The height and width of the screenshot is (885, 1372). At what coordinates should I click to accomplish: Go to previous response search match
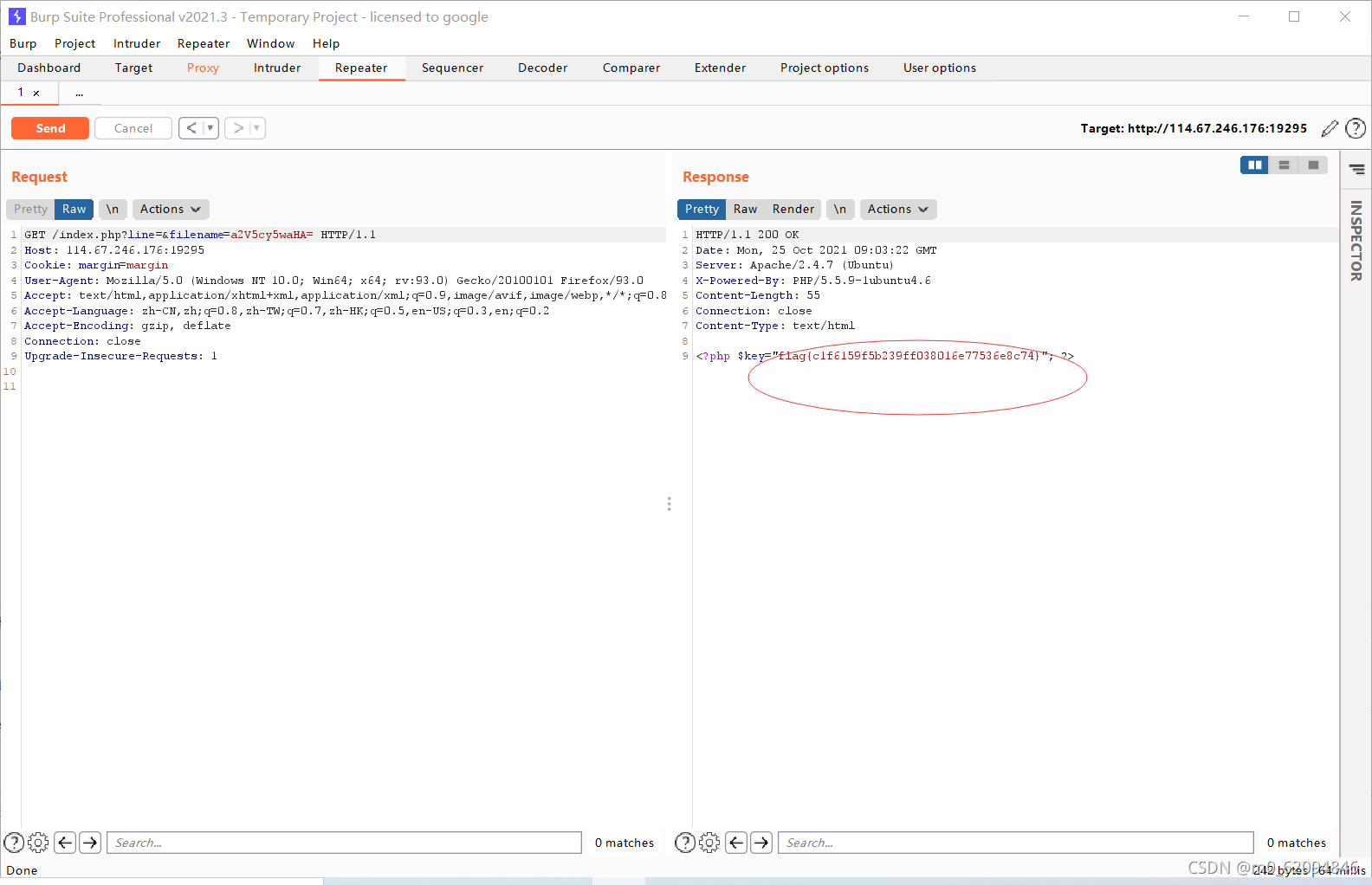pos(736,842)
